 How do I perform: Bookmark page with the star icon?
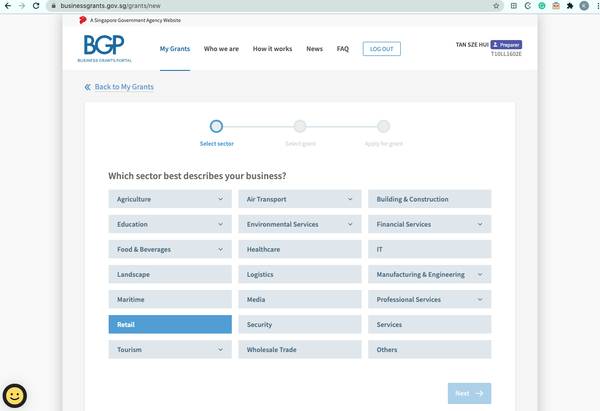496,6
